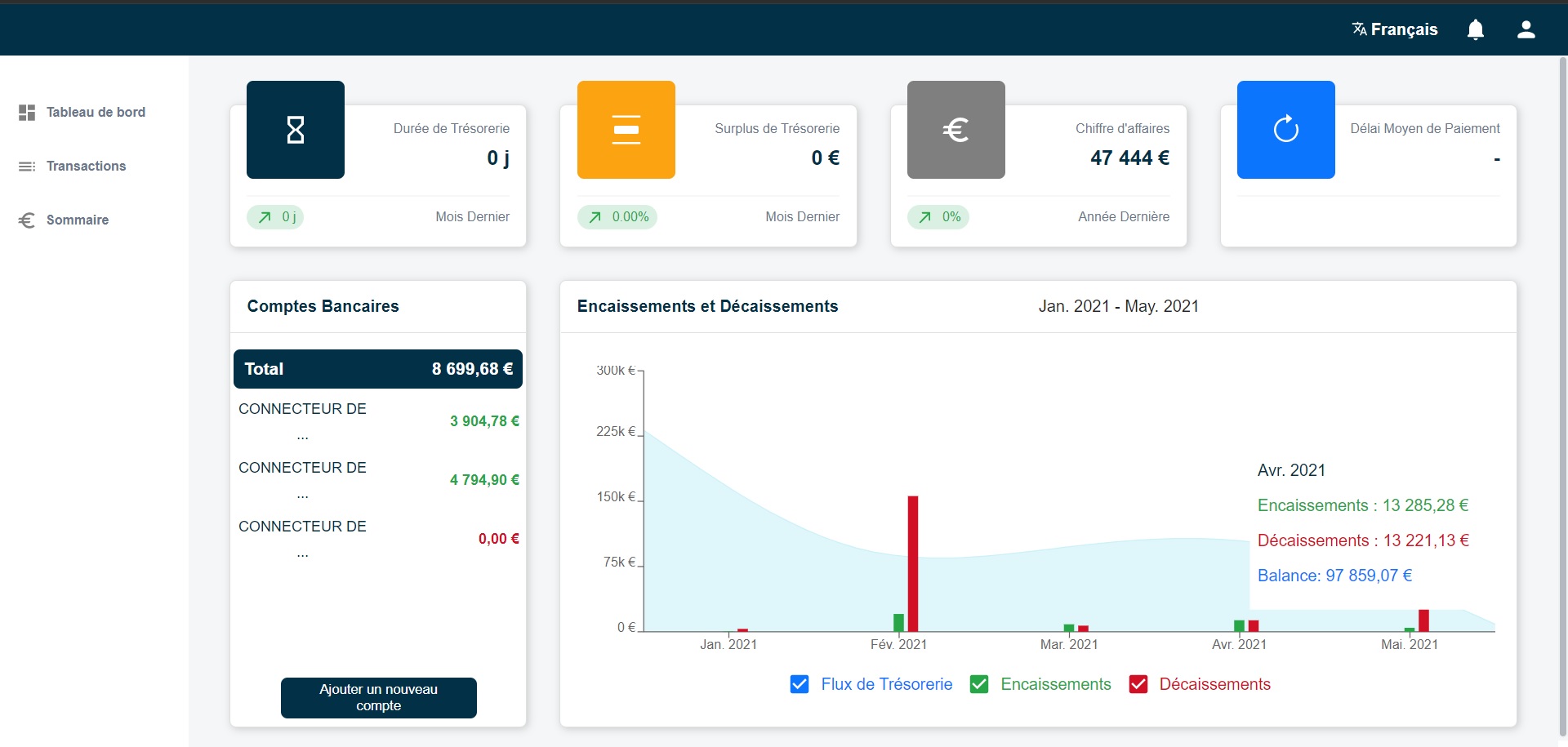
Task: Click the Encaissements et Décaissements heading
Action: point(708,306)
